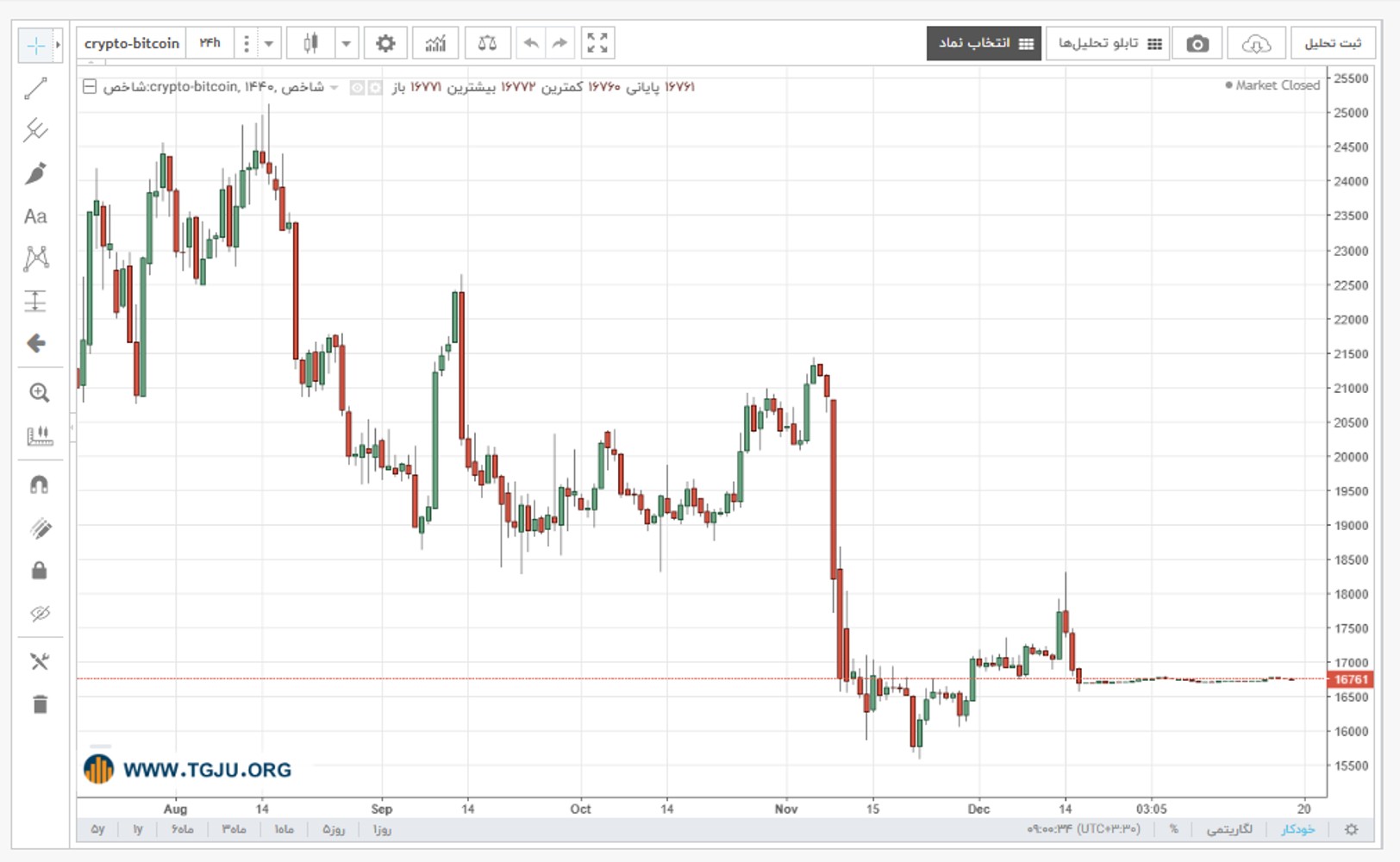Click the crypto-bitcoin symbol input field
Viewport: 1400px width, 862px height.
[x=132, y=43]
